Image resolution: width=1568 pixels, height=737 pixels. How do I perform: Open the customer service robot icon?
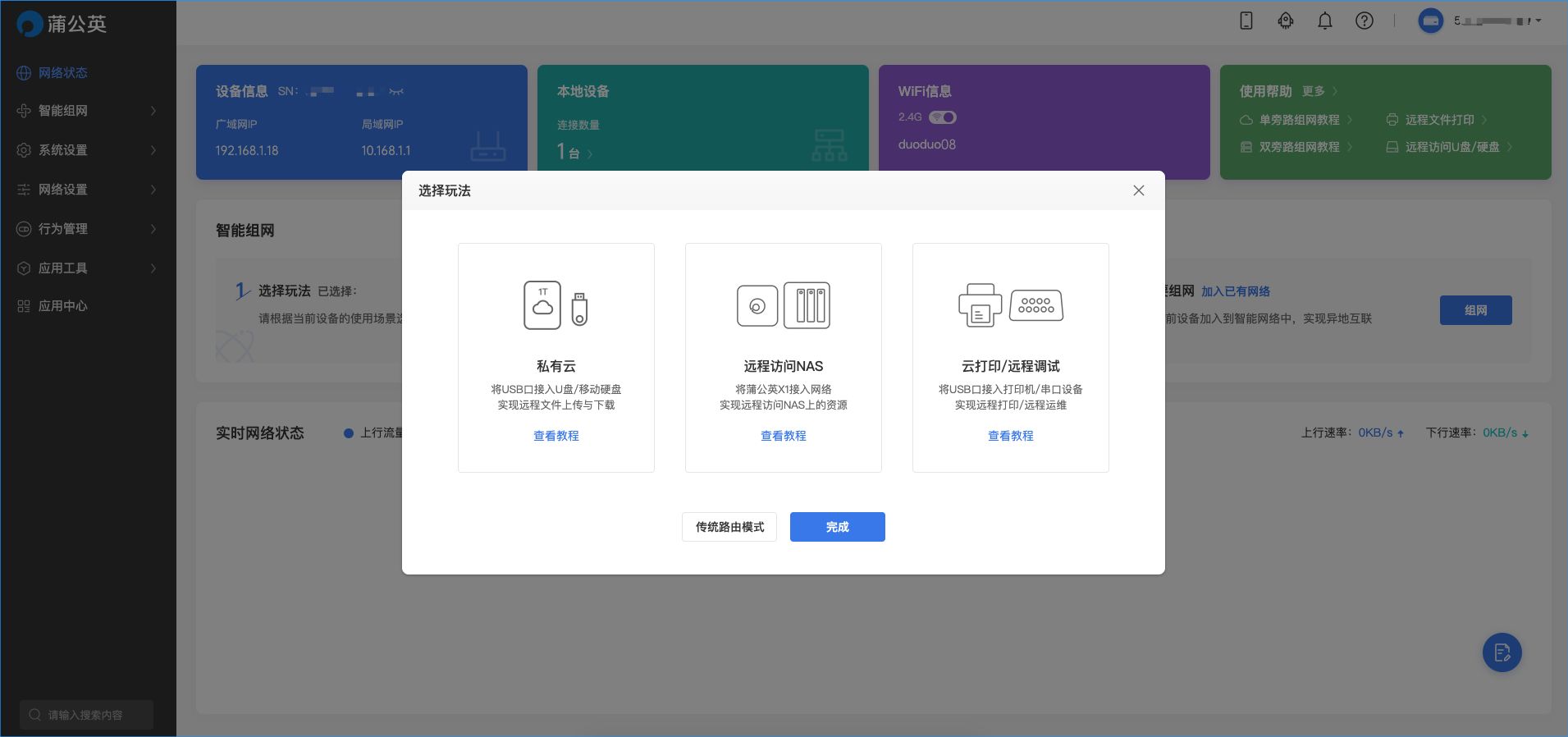pos(1285,21)
